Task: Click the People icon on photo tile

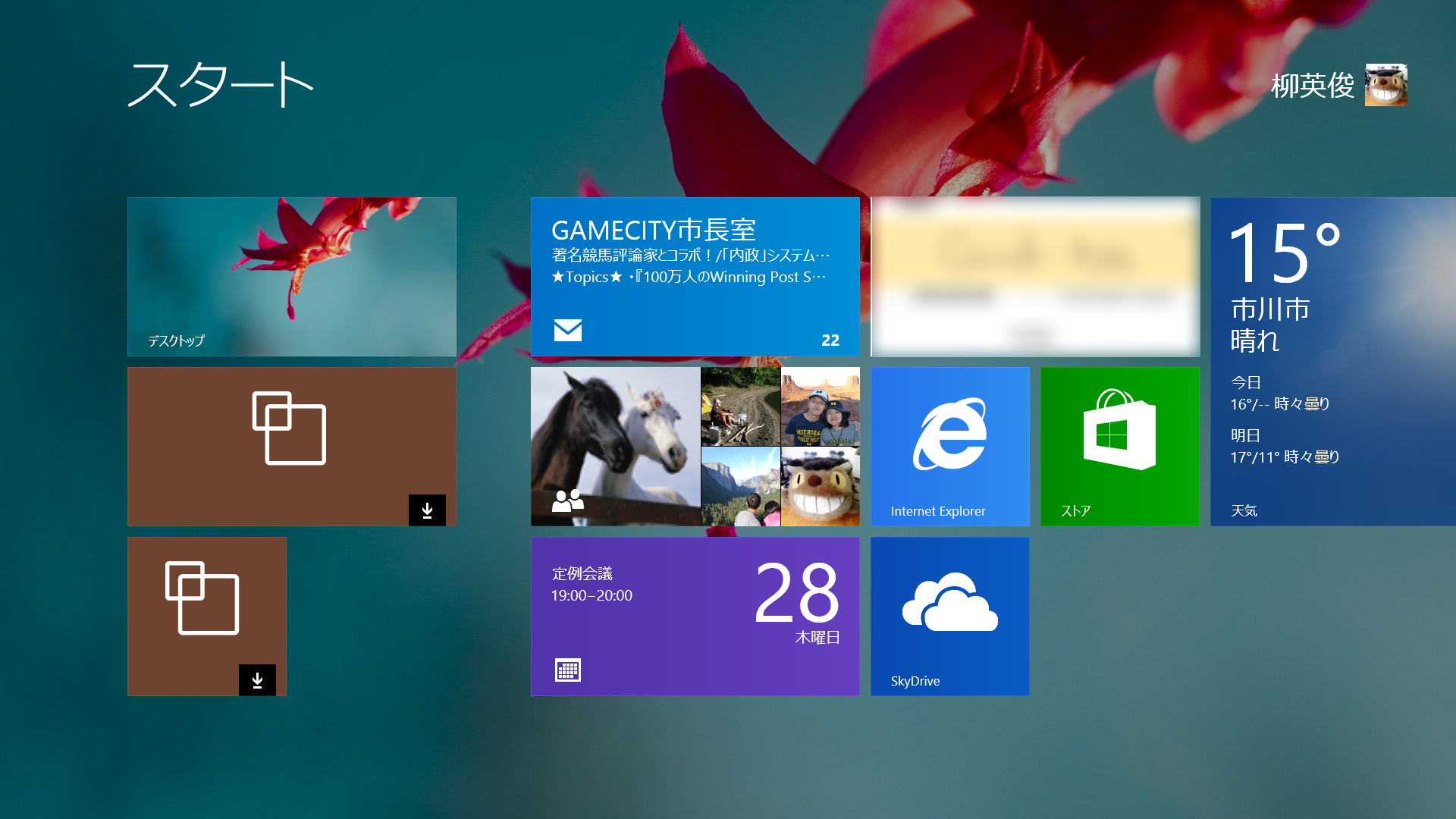Action: click(567, 500)
